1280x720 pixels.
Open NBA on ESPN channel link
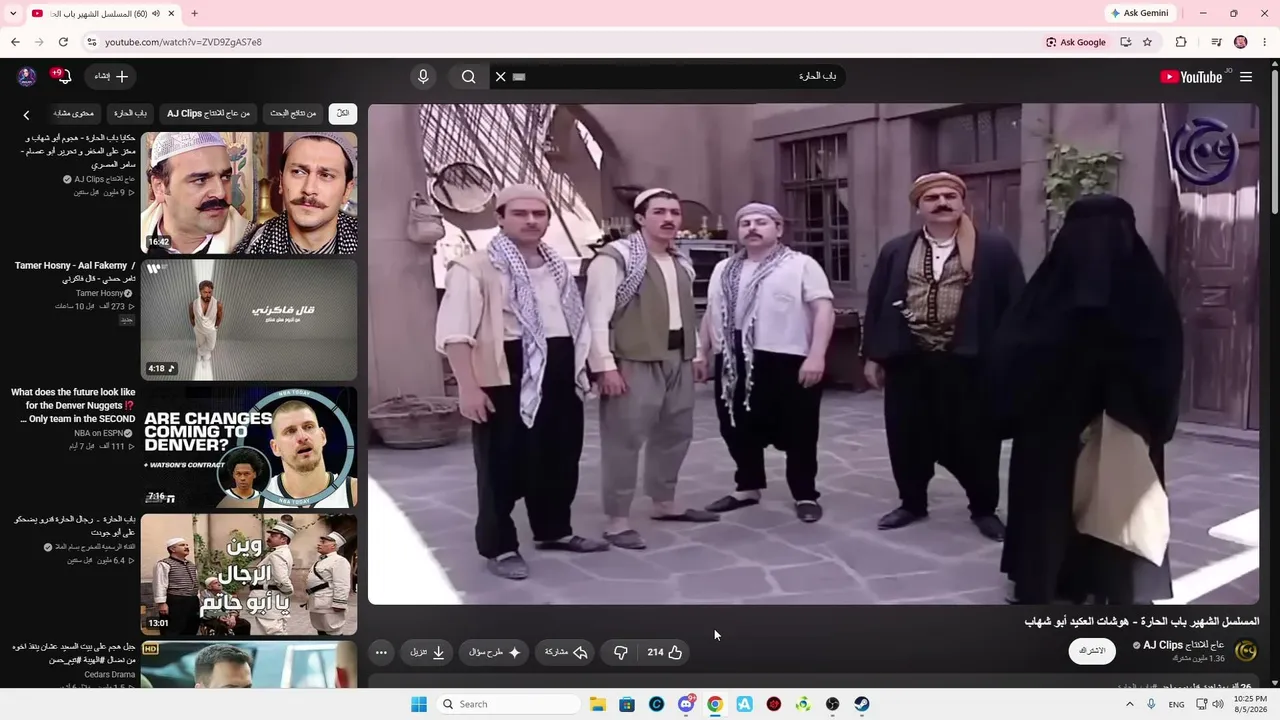pos(98,433)
